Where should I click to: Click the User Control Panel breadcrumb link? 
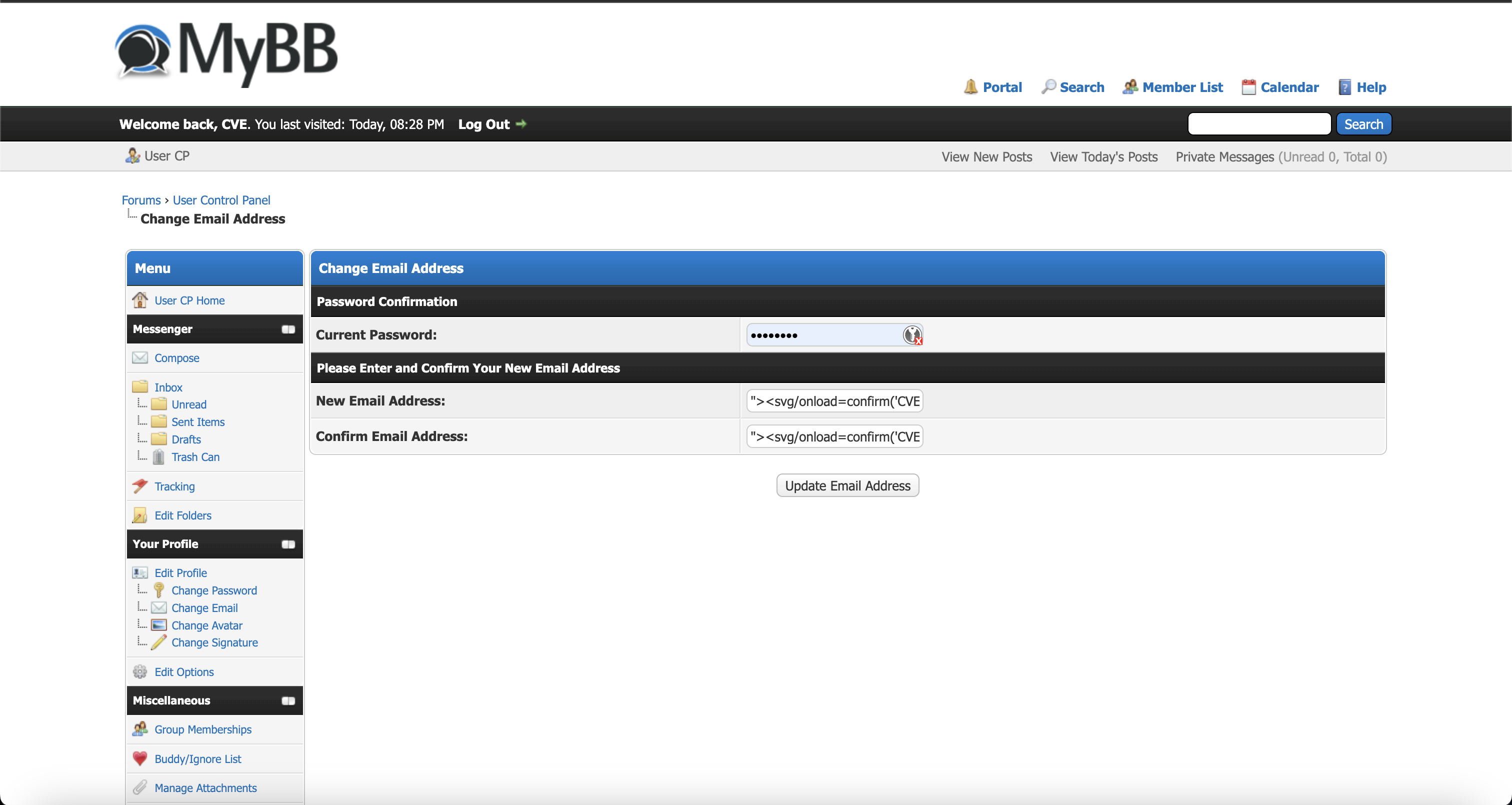coord(221,200)
